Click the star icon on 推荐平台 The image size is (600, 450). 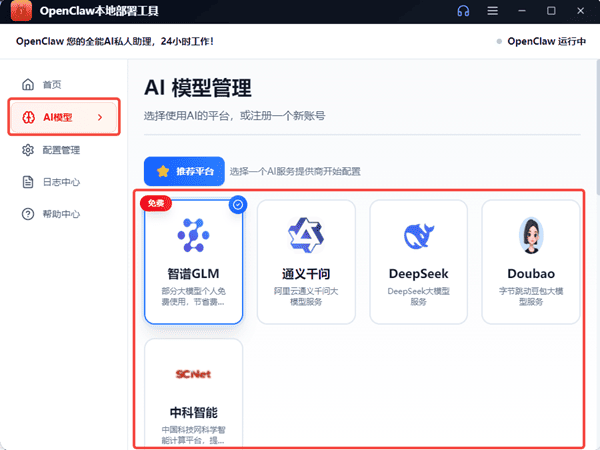pos(162,171)
